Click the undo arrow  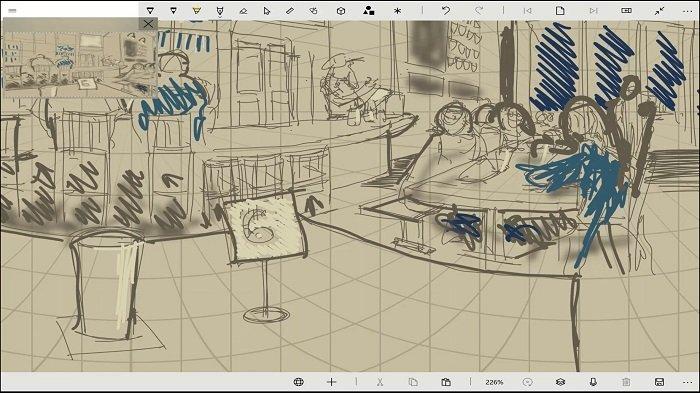click(446, 10)
